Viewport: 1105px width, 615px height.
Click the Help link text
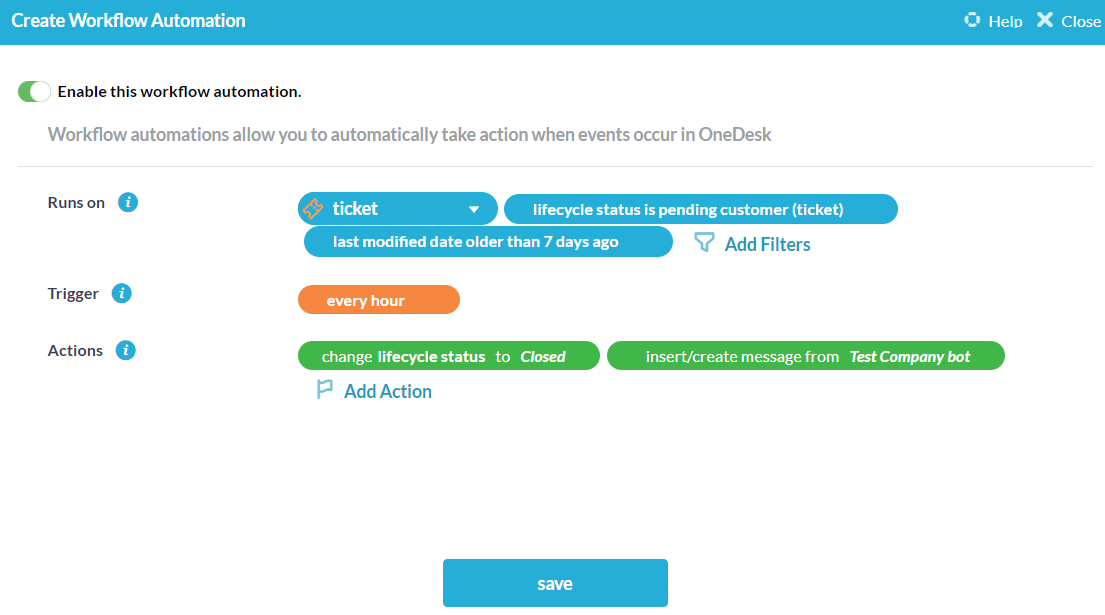coord(1005,21)
